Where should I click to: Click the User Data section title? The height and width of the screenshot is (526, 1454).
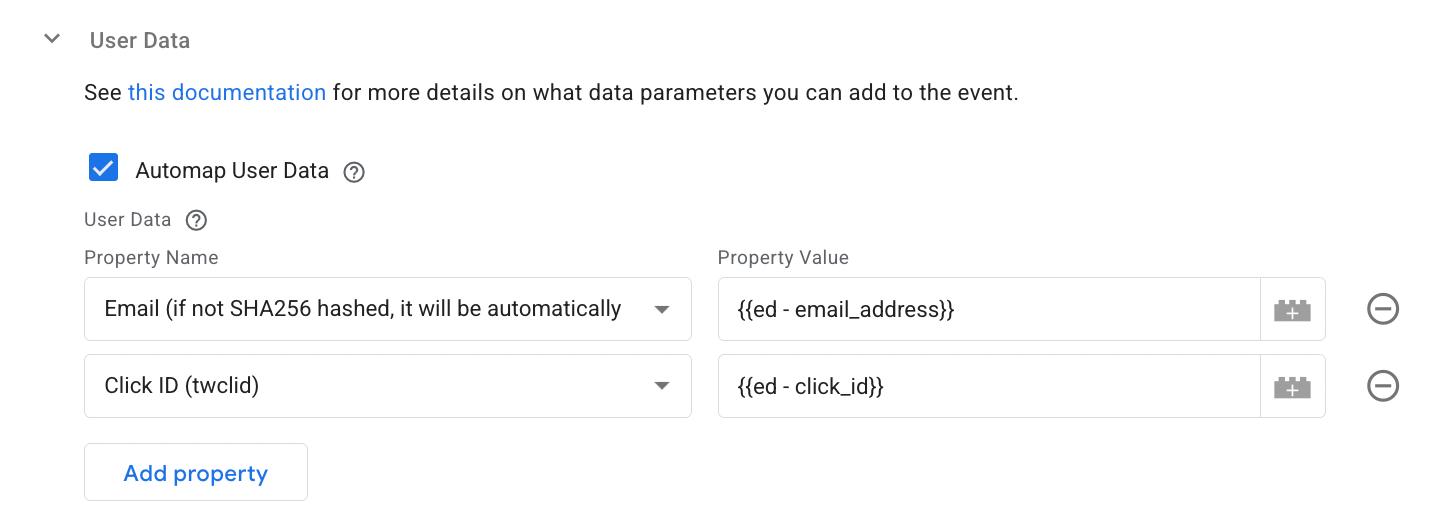pos(140,40)
